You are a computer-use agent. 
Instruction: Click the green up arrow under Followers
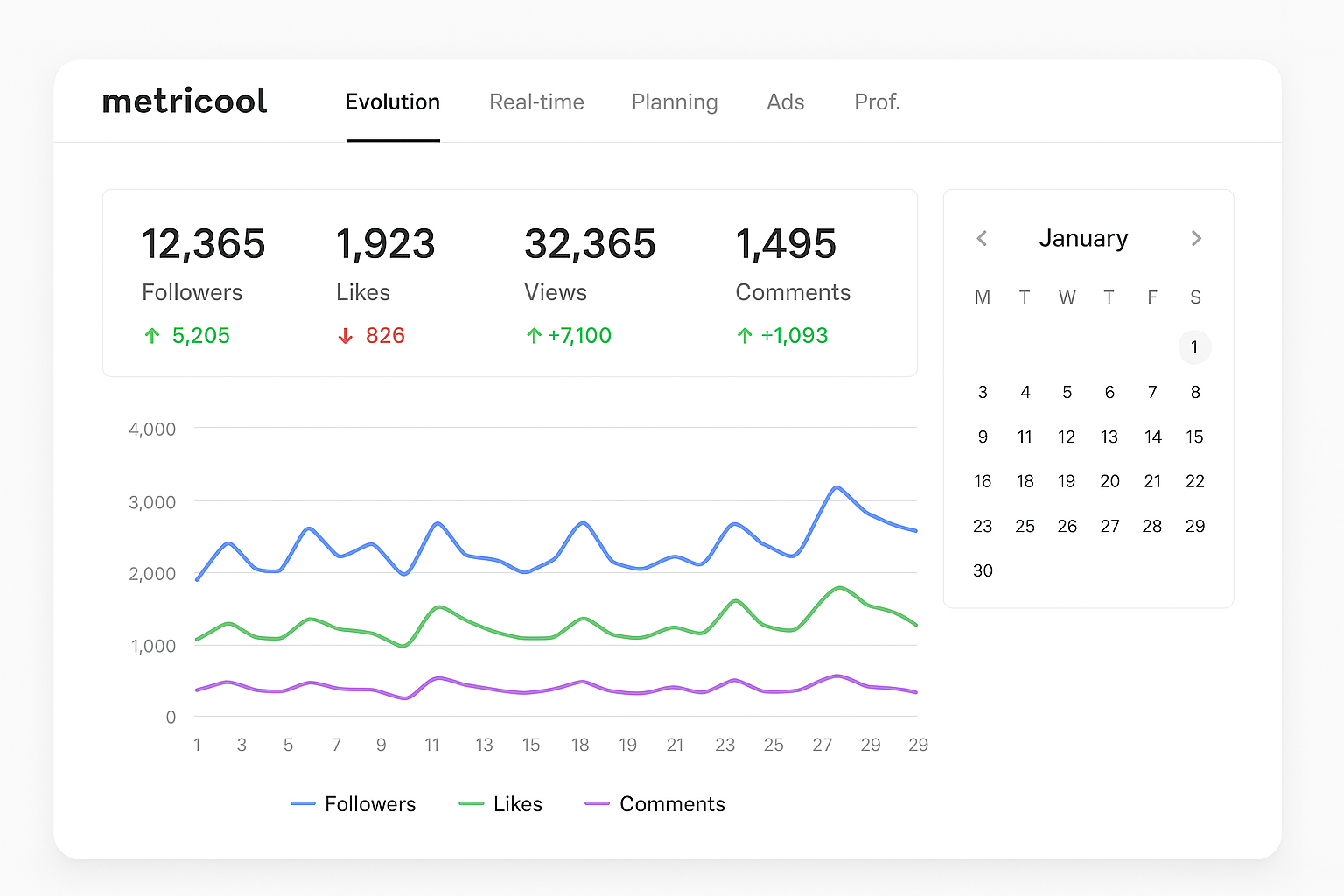tap(152, 336)
